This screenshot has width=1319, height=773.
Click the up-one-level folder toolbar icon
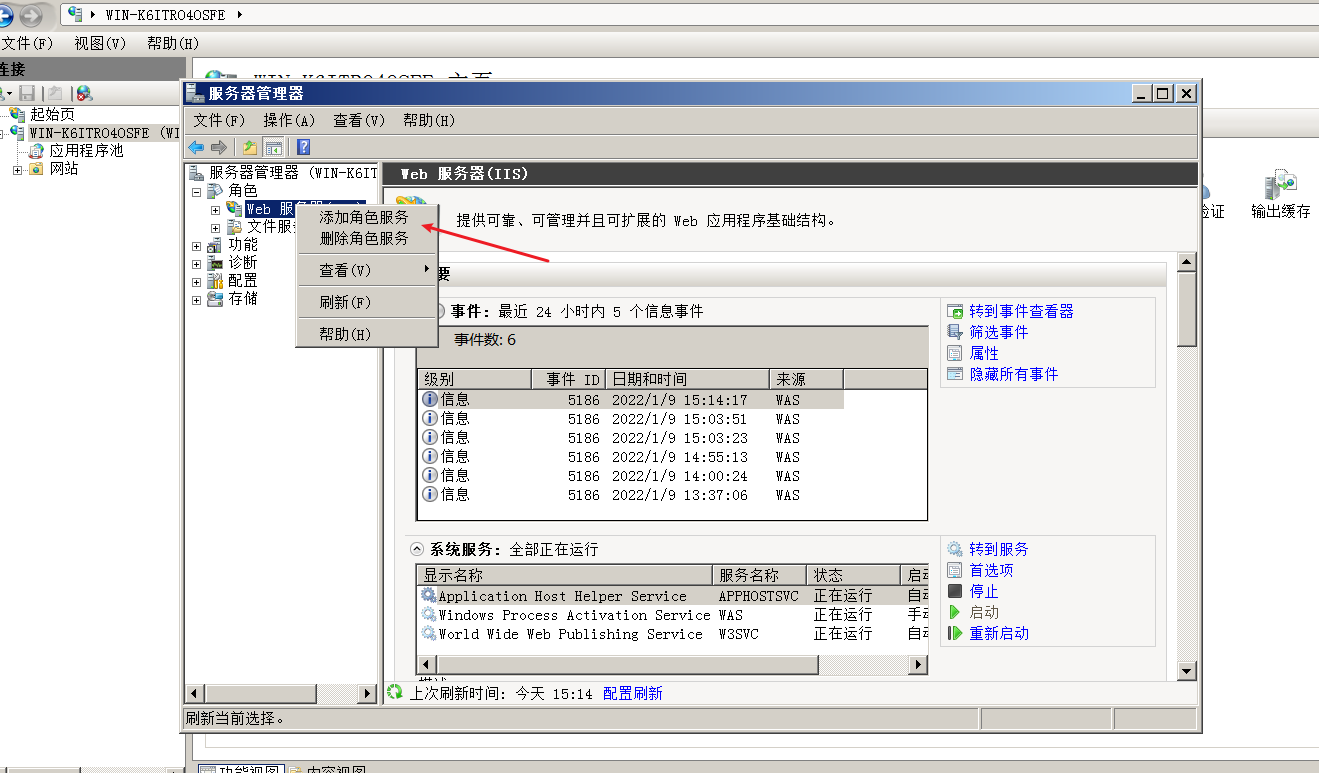pyautogui.click(x=250, y=147)
